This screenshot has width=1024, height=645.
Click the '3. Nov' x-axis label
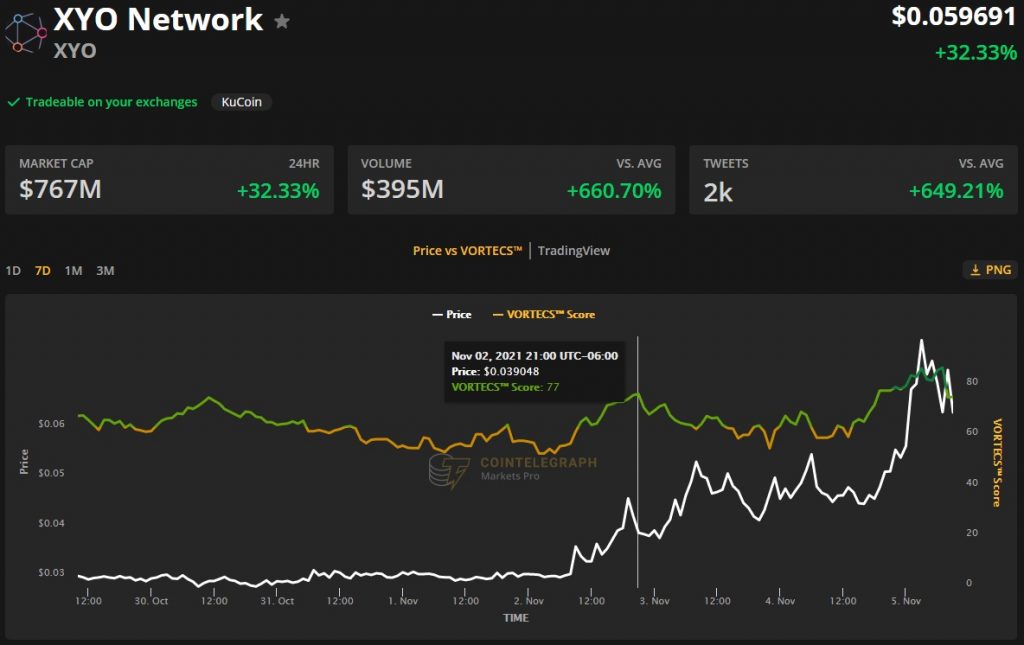pyautogui.click(x=654, y=601)
